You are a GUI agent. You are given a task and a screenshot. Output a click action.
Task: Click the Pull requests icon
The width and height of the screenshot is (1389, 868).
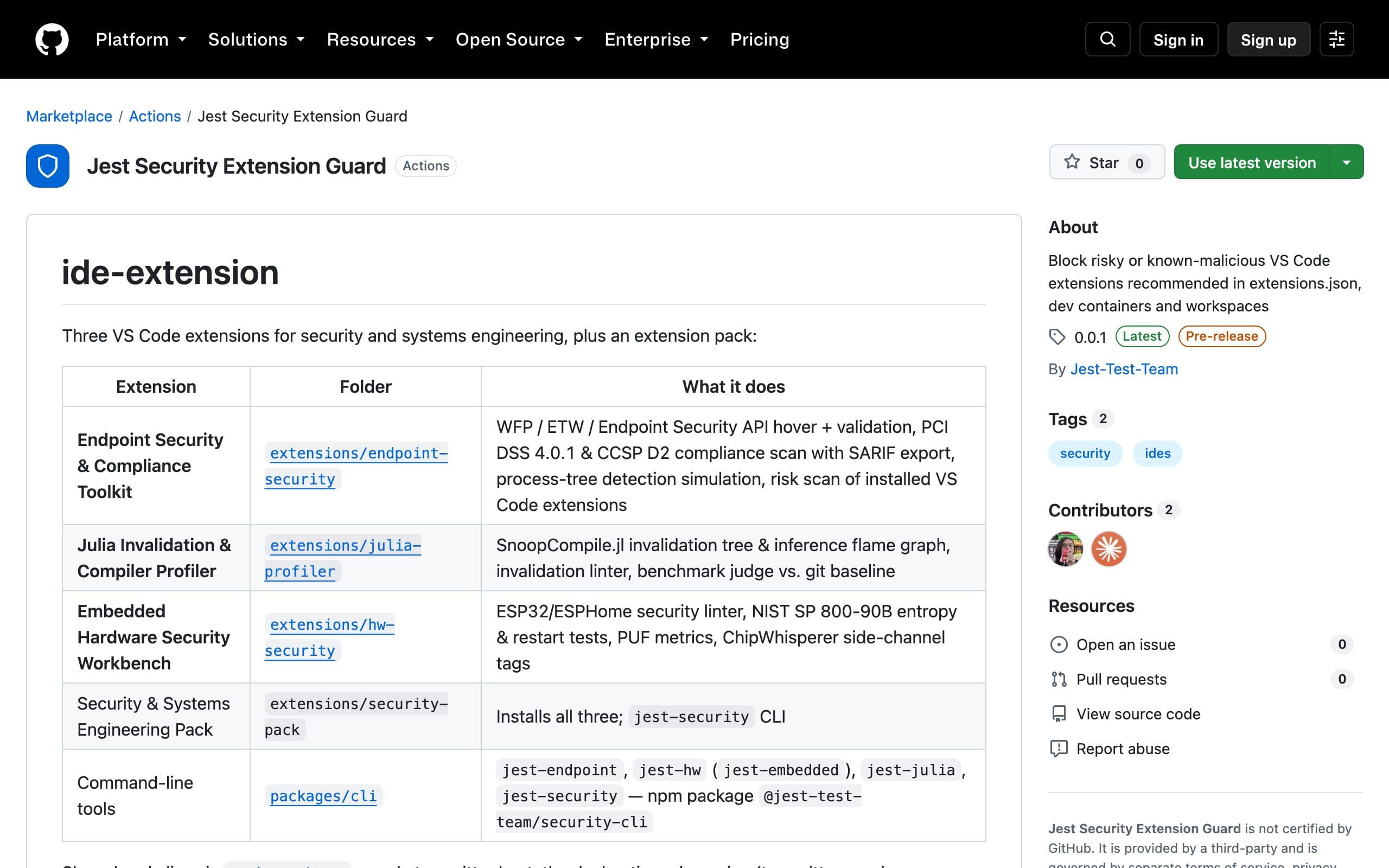click(x=1059, y=679)
